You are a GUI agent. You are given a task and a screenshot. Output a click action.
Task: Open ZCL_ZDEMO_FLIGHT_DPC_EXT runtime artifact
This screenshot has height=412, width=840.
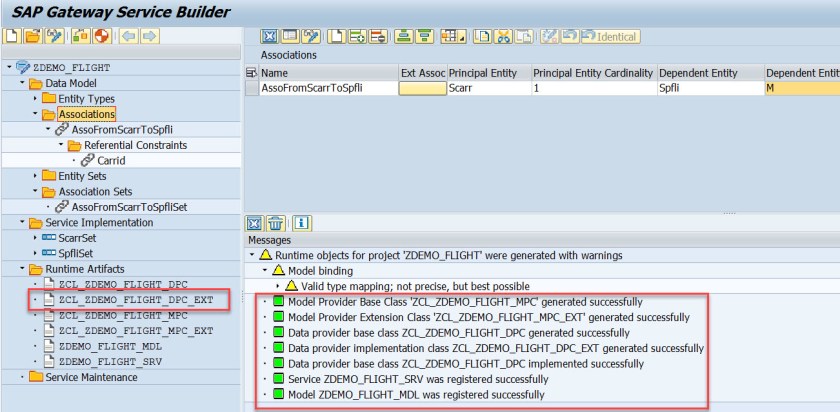click(136, 300)
